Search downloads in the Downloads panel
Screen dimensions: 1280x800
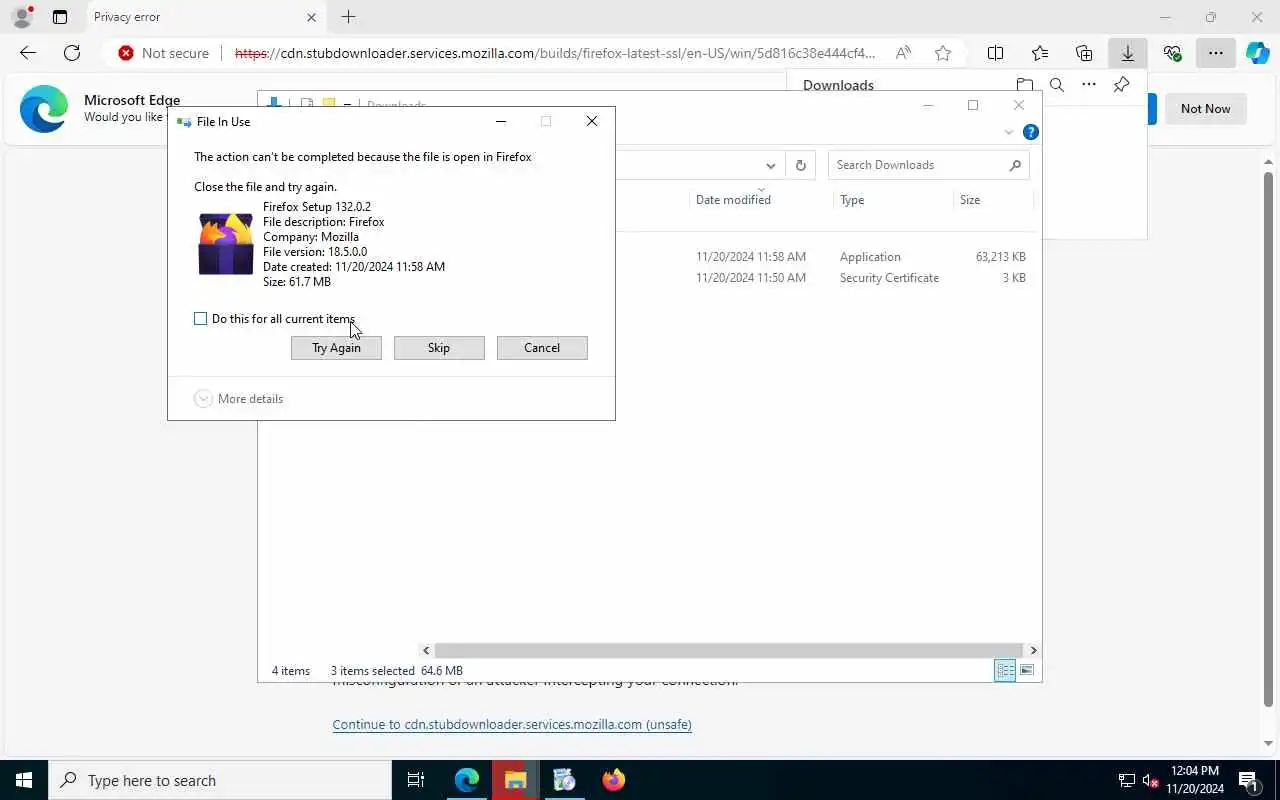point(1056,85)
